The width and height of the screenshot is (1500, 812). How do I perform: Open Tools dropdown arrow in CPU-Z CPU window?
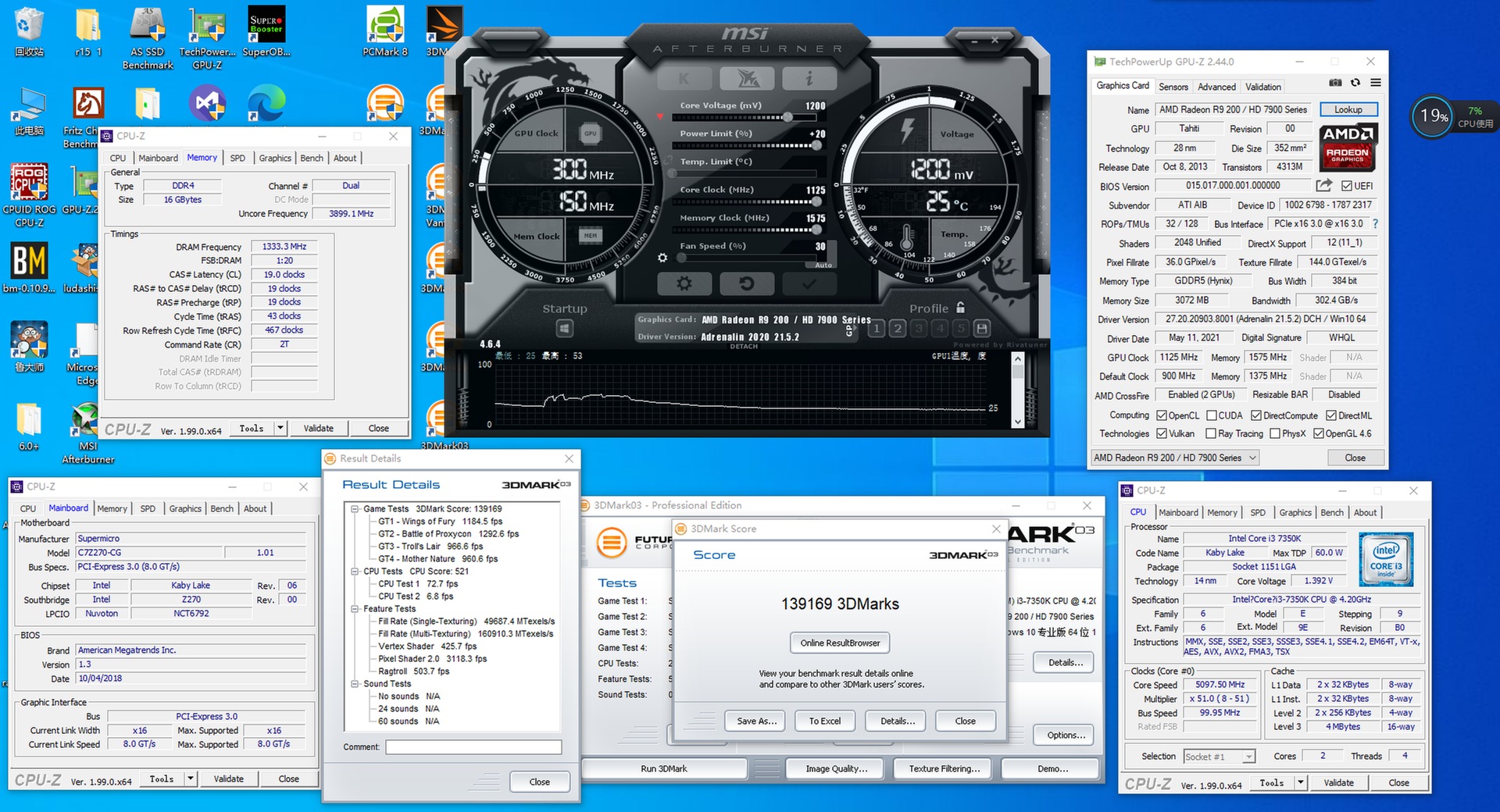[x=1301, y=782]
